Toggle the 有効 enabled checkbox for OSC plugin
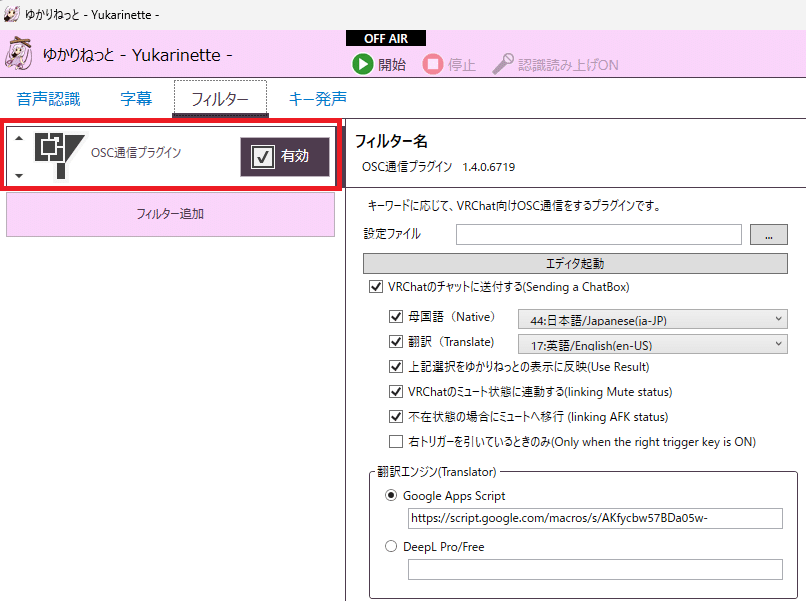Image resolution: width=806 pixels, height=601 pixels. 263,156
